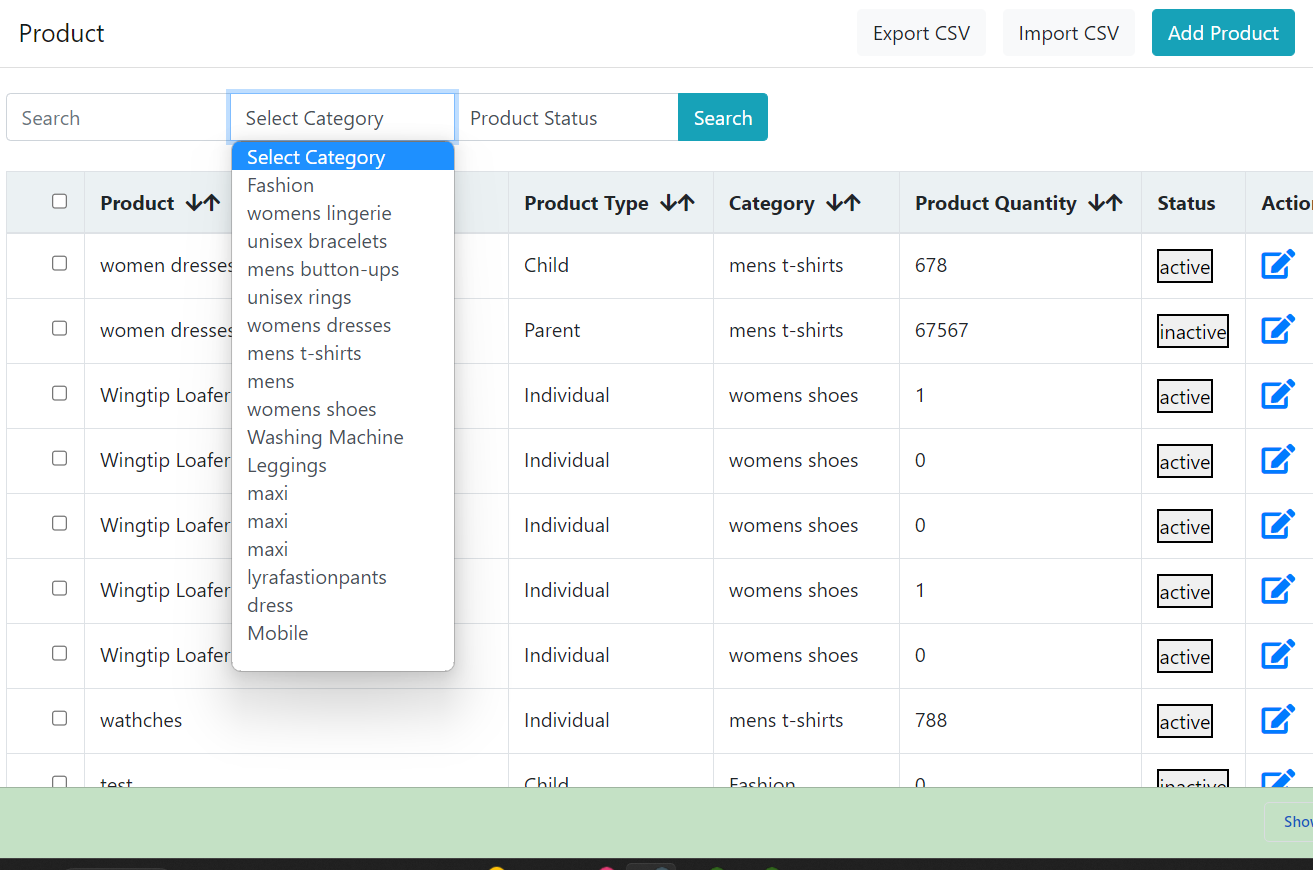Click the wathches product name cell
The image size is (1313, 870).
click(296, 720)
